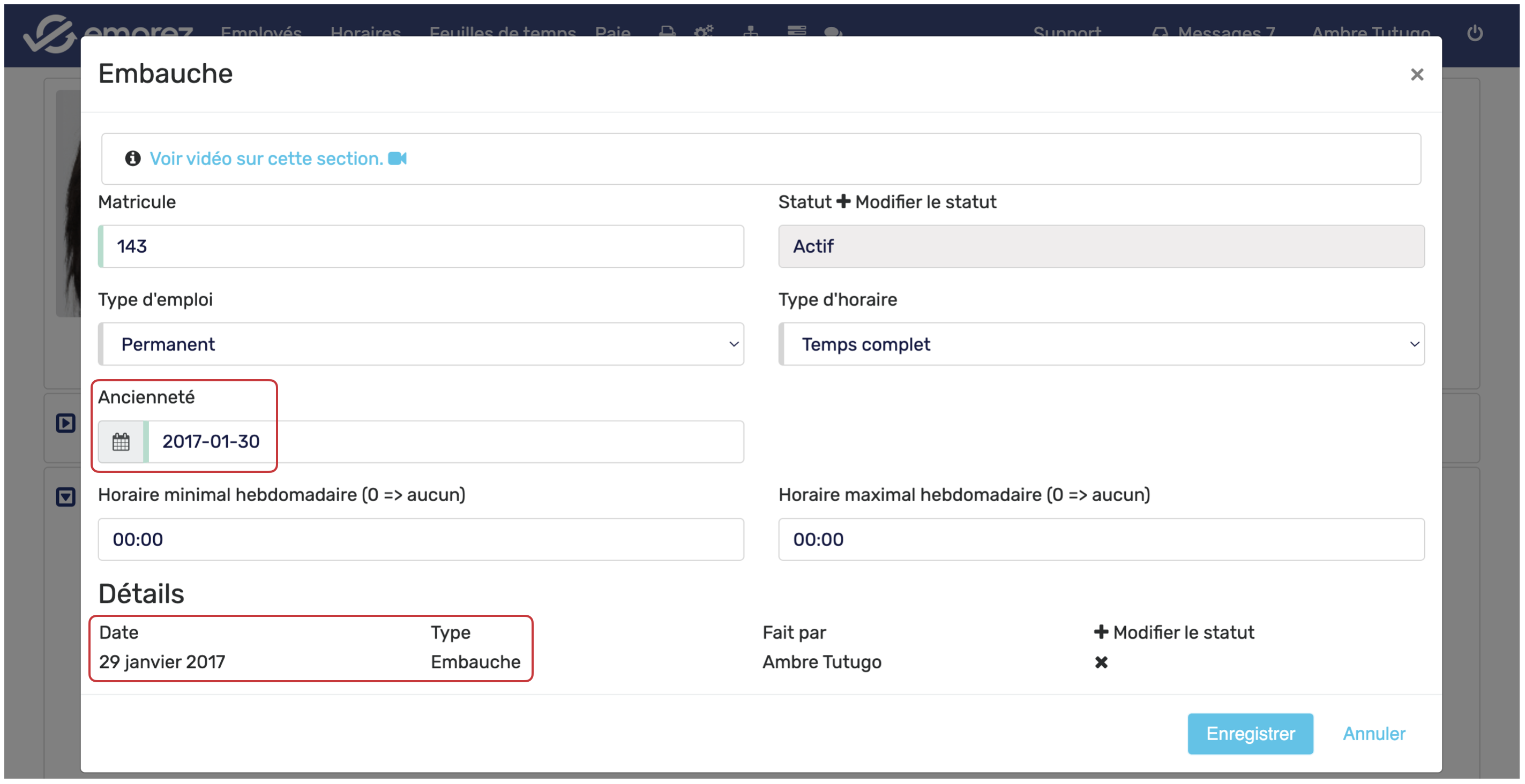Click the Annuler link
The width and height of the screenshot is (1525, 784).
(x=1373, y=734)
